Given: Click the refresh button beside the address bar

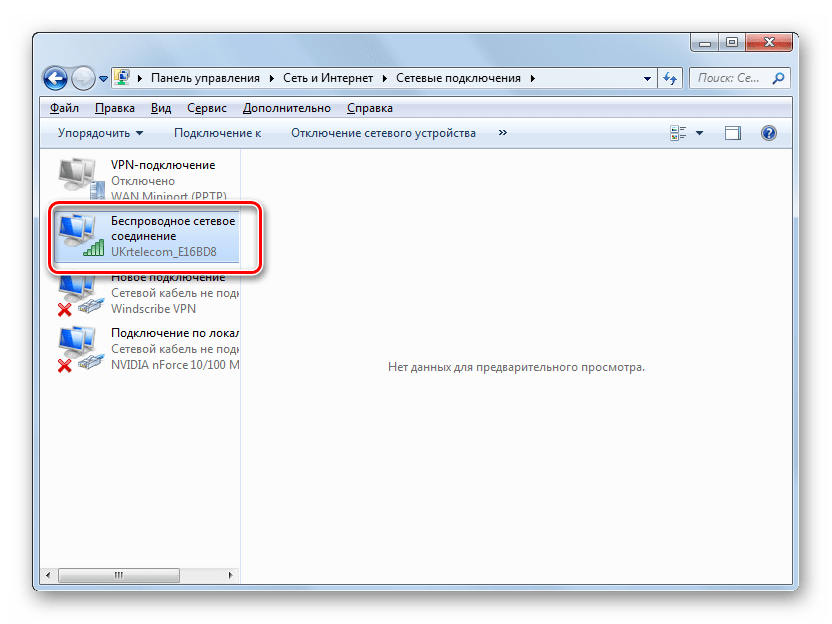Looking at the screenshot, I should 671,78.
